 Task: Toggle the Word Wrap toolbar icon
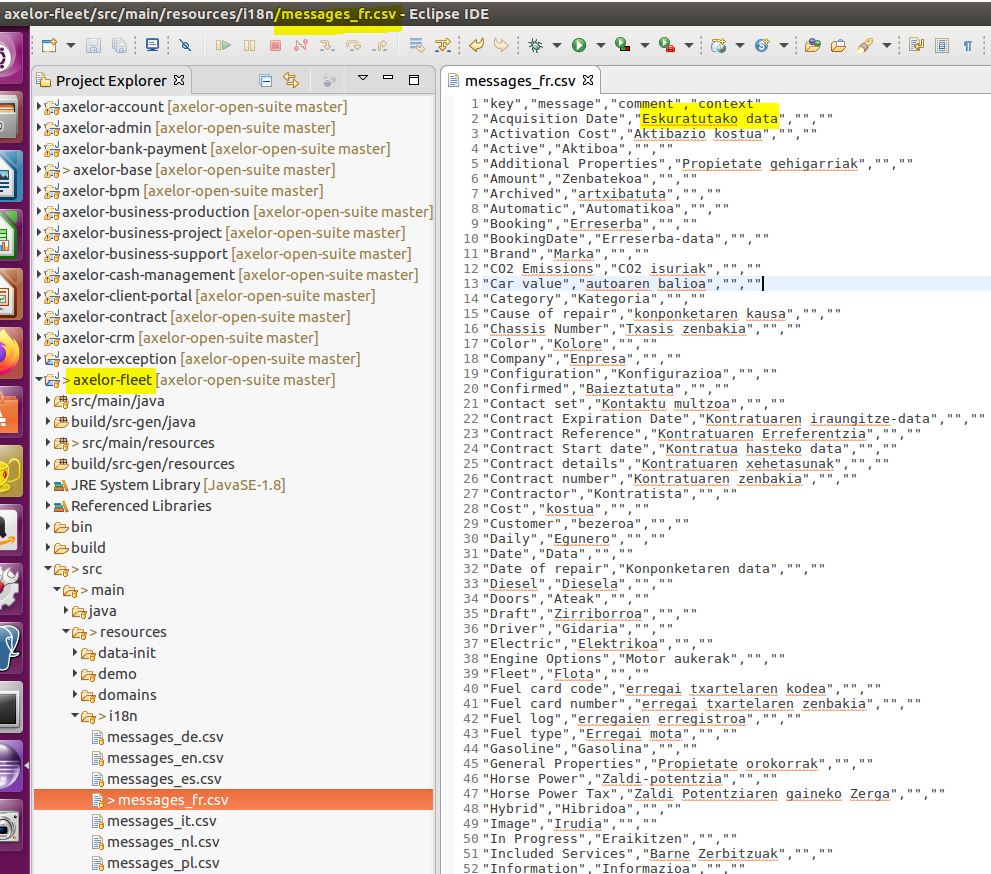[x=916, y=46]
